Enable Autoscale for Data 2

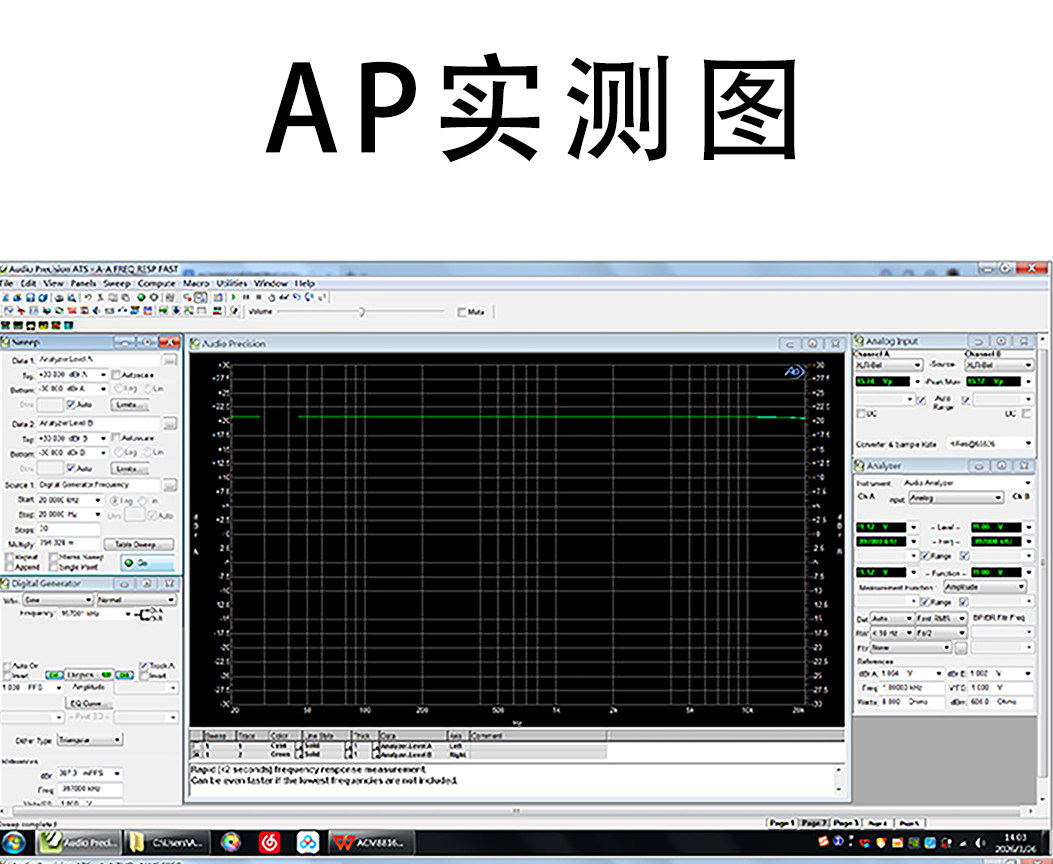click(116, 438)
